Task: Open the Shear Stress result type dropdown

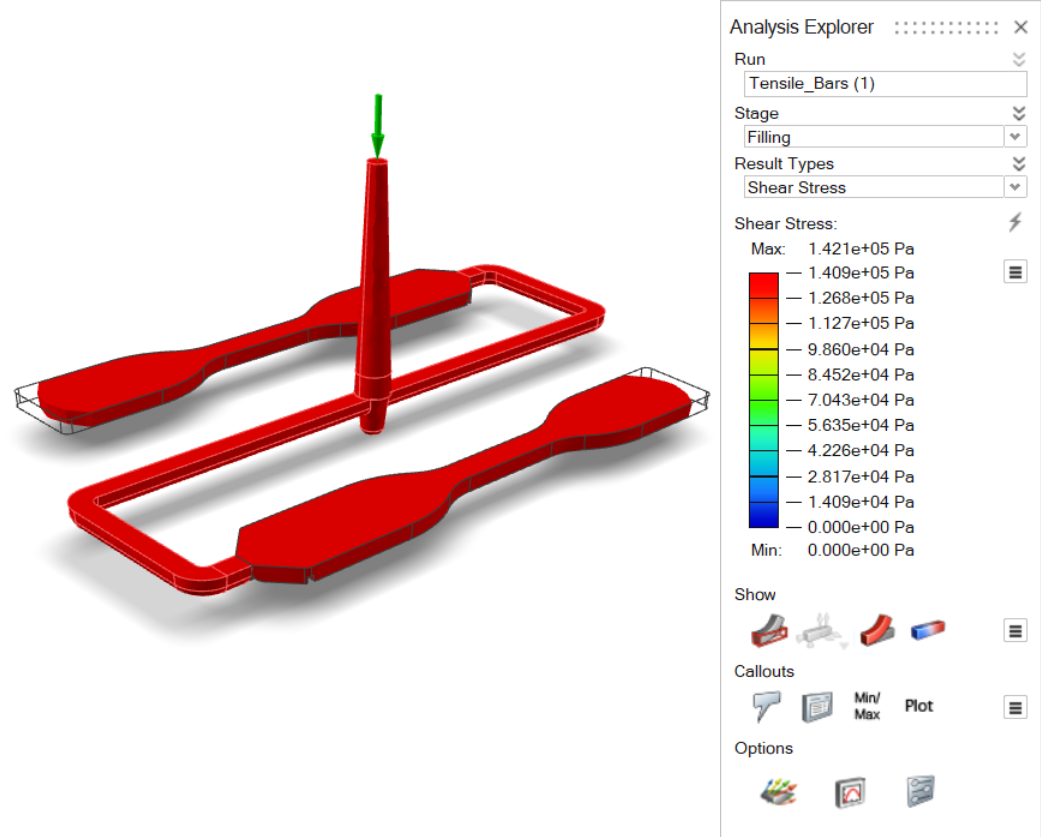Action: [x=1014, y=187]
